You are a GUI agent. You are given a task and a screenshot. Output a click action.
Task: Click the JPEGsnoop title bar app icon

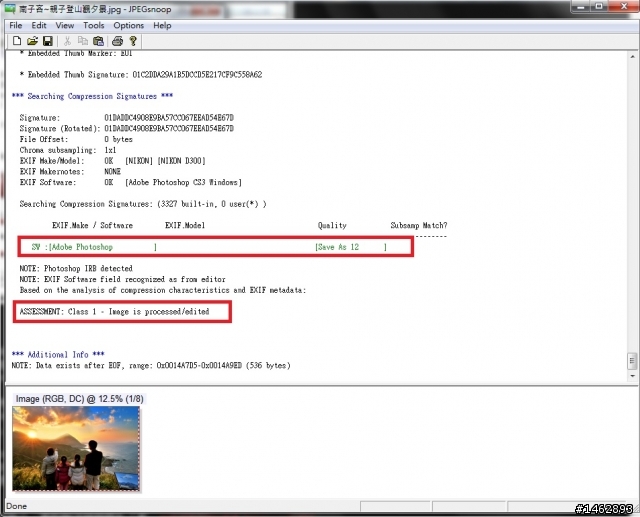(x=10, y=8)
